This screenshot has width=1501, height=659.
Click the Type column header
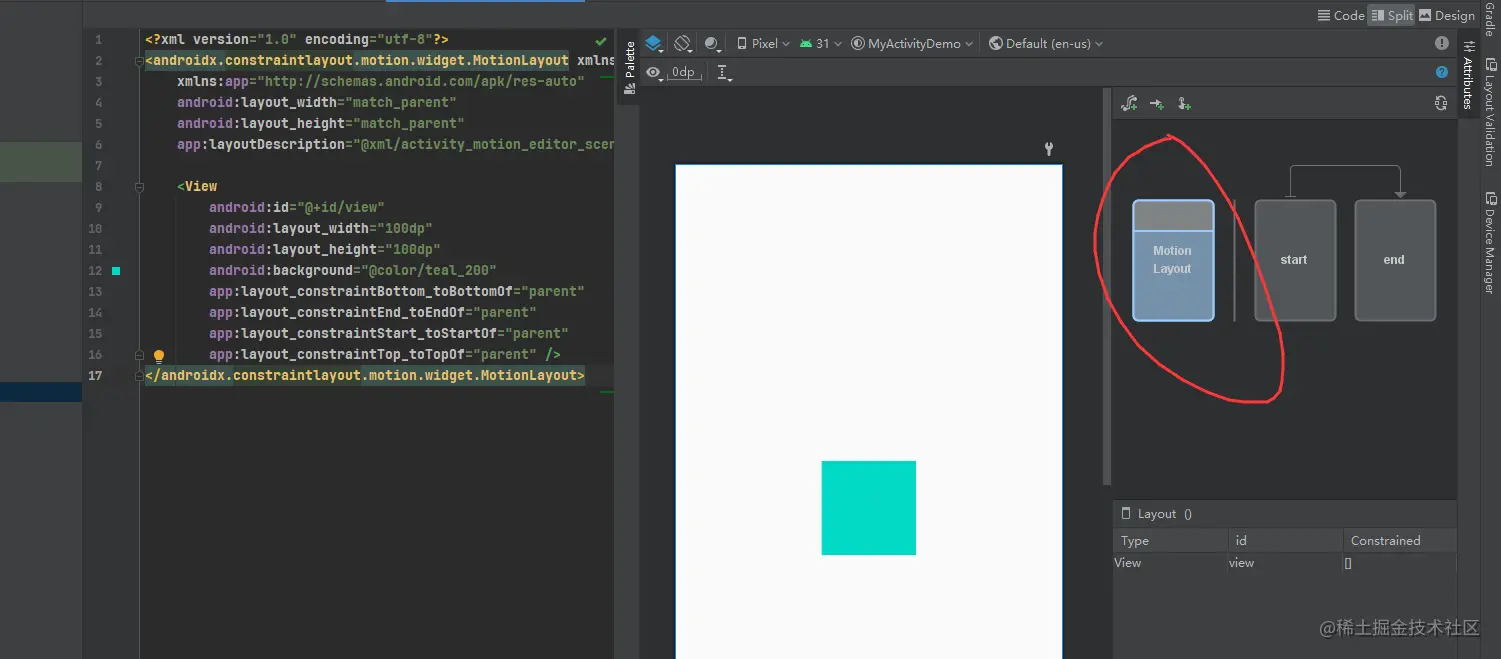[1171, 540]
